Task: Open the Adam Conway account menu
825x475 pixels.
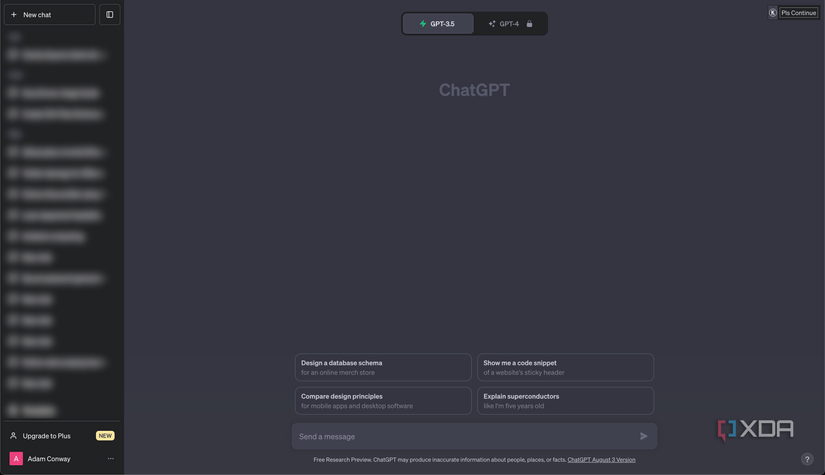Action: 62,459
